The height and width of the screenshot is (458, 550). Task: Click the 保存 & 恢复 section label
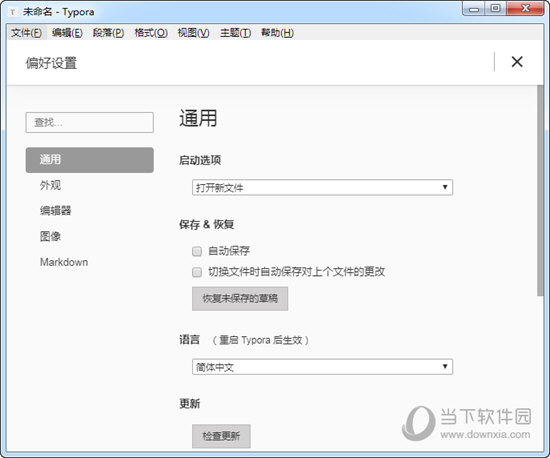[207, 224]
